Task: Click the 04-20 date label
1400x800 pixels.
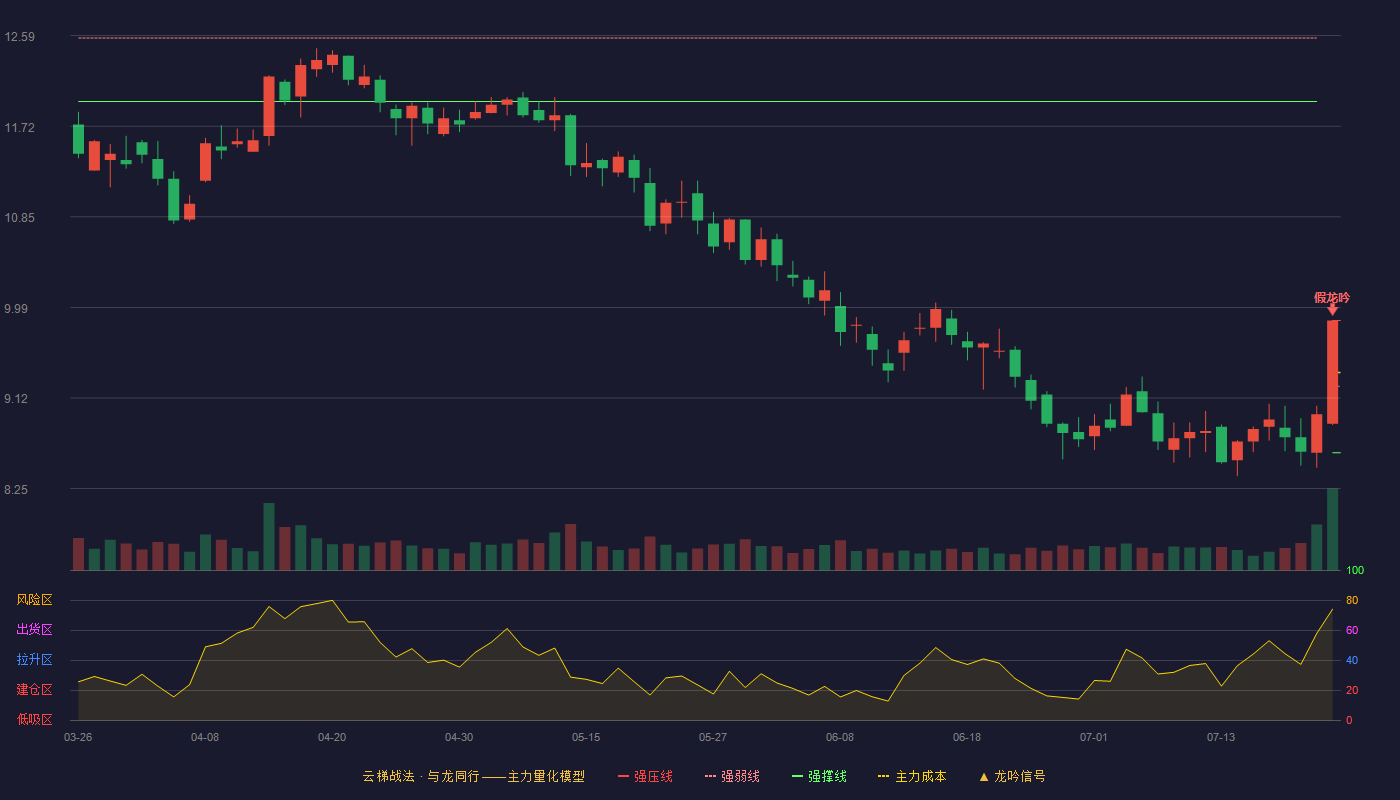Action: click(x=332, y=737)
